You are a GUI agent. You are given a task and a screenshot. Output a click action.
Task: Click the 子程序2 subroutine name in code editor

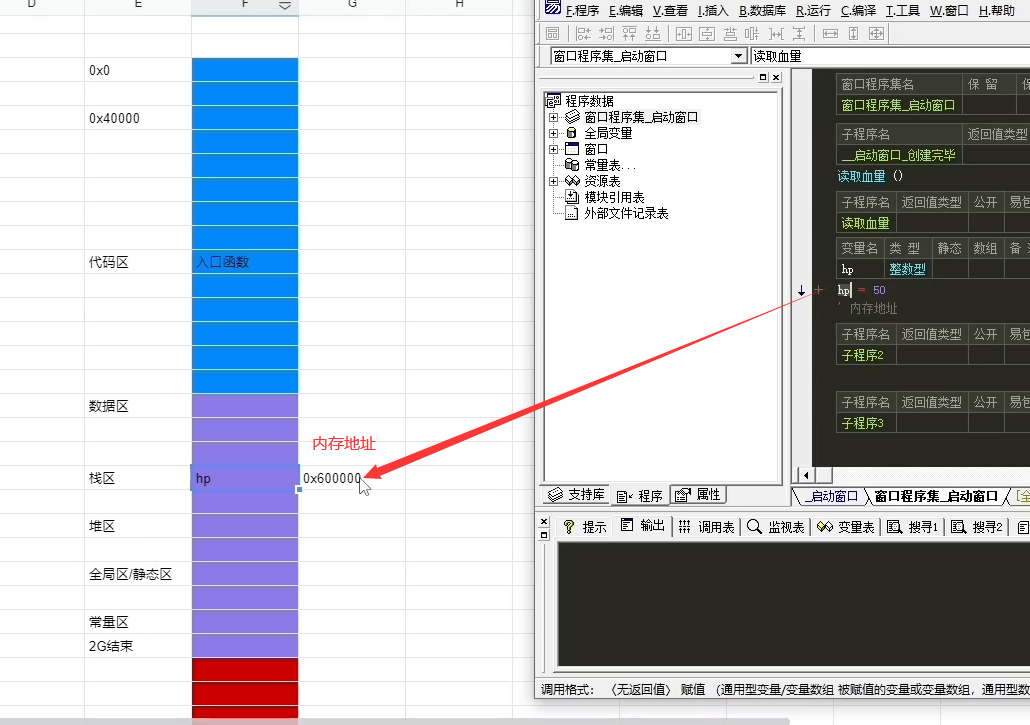[x=866, y=355]
